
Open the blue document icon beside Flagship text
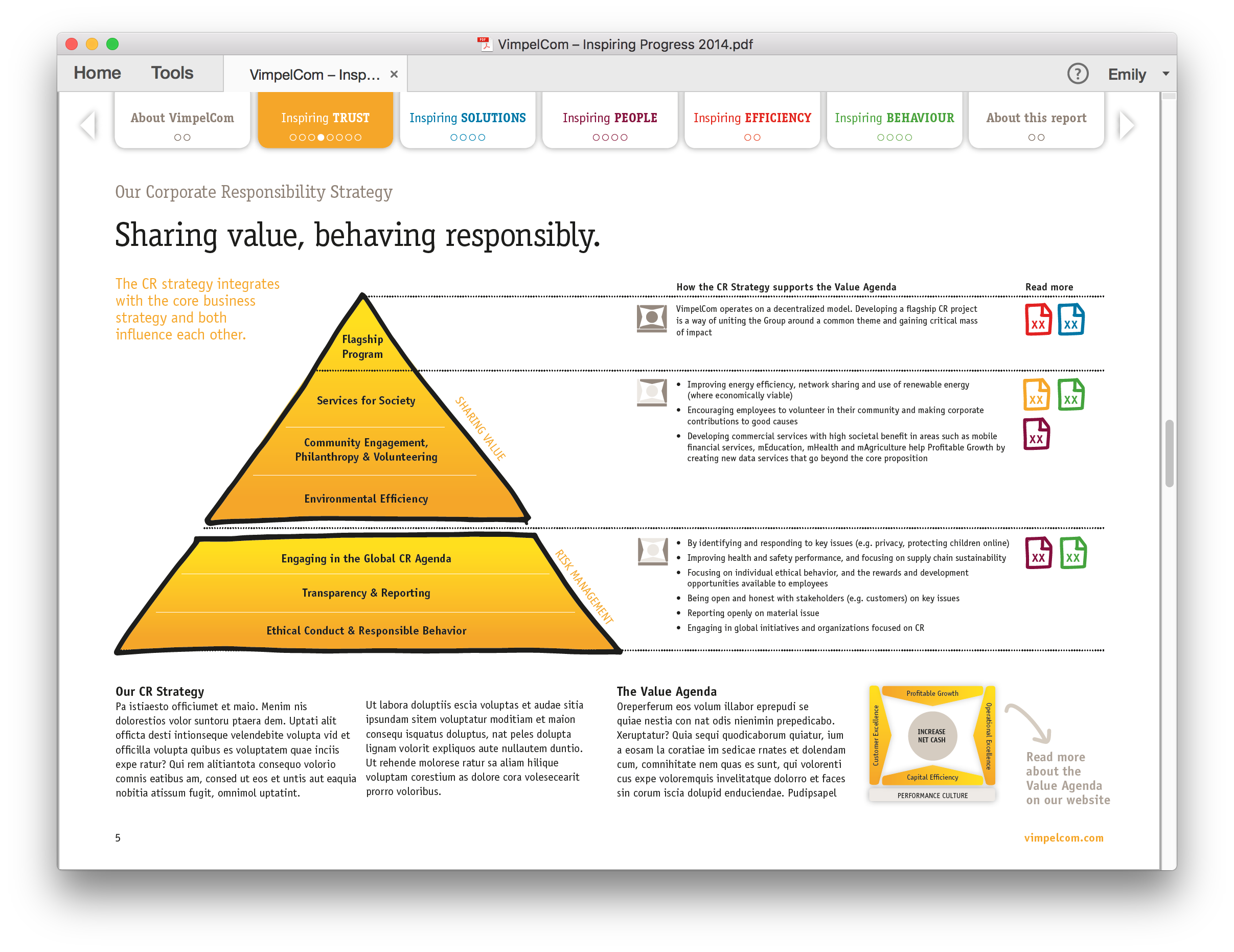tap(1071, 320)
